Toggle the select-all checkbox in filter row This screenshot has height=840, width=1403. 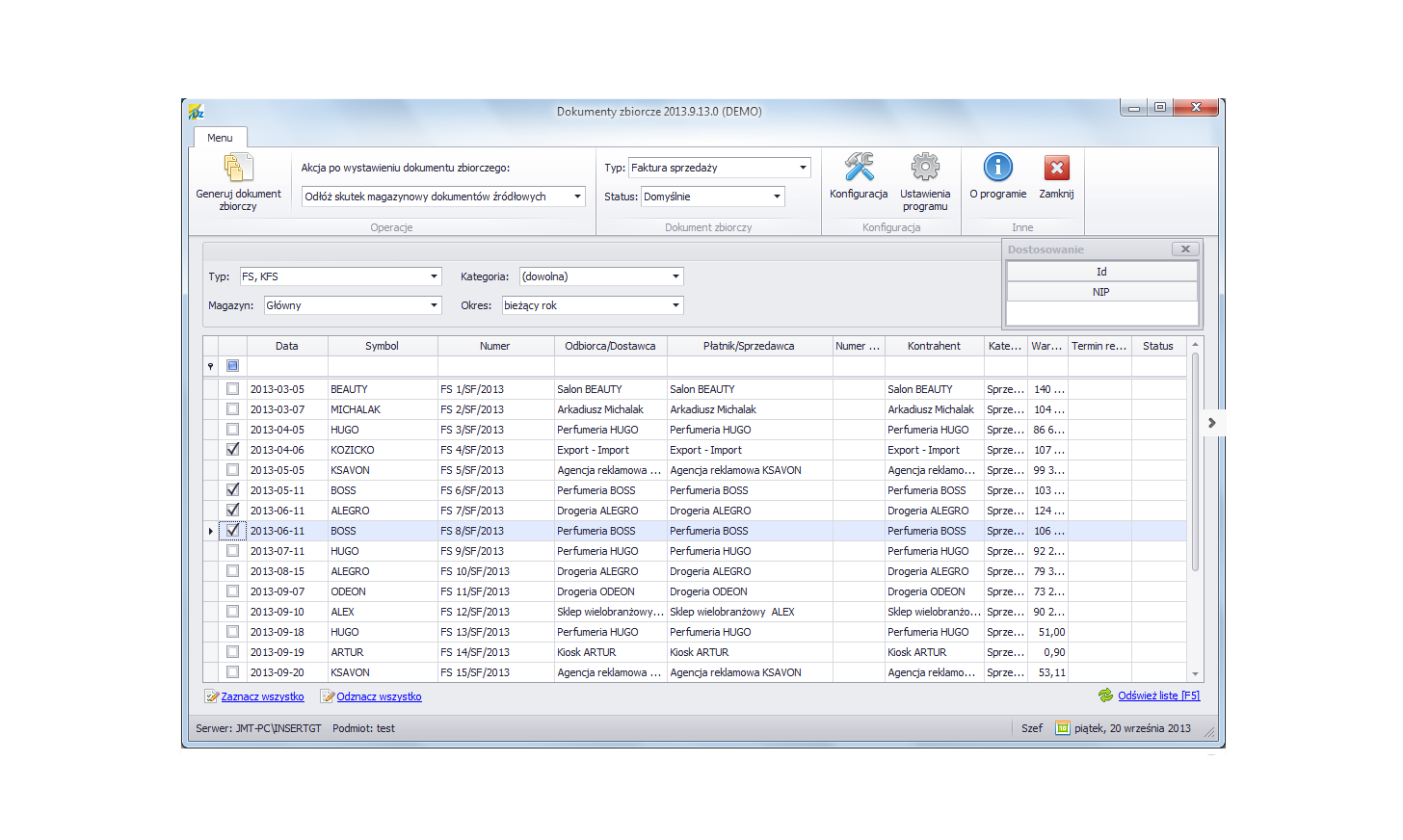232,366
